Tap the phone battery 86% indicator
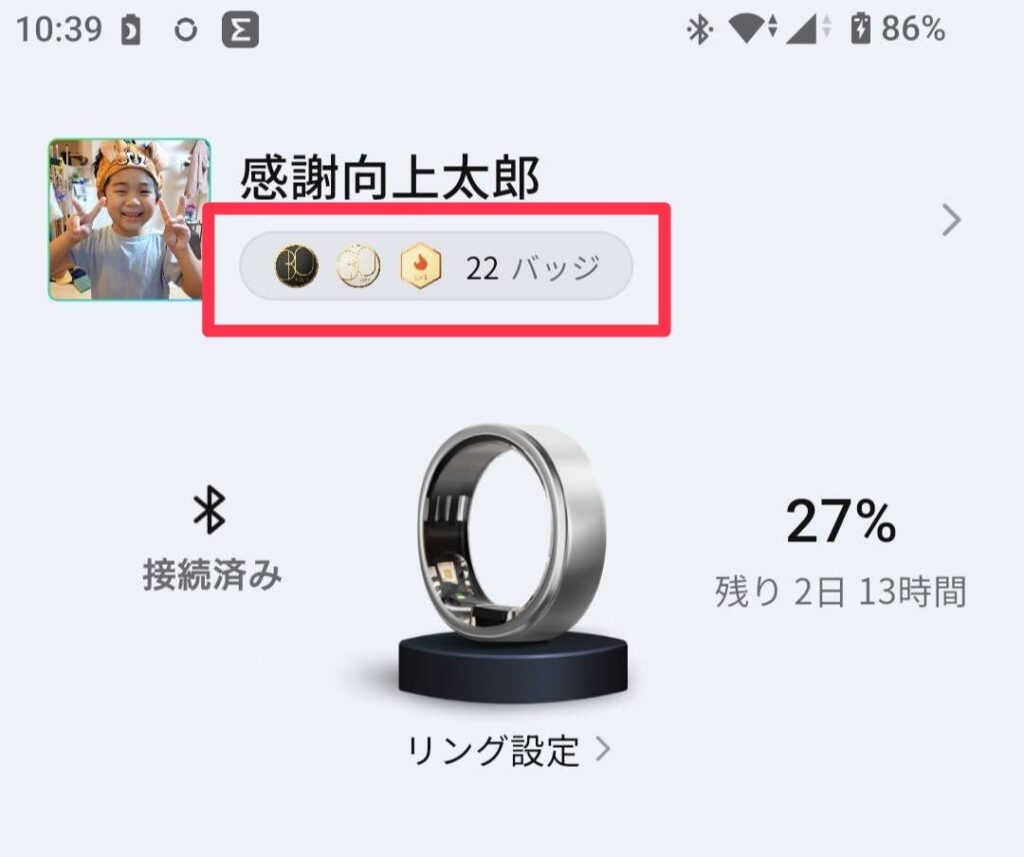The height and width of the screenshot is (857, 1024). pos(898,29)
